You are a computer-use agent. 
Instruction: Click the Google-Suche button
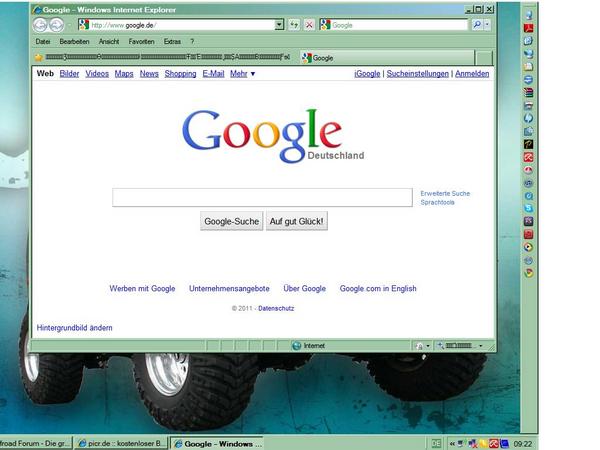coord(232,221)
